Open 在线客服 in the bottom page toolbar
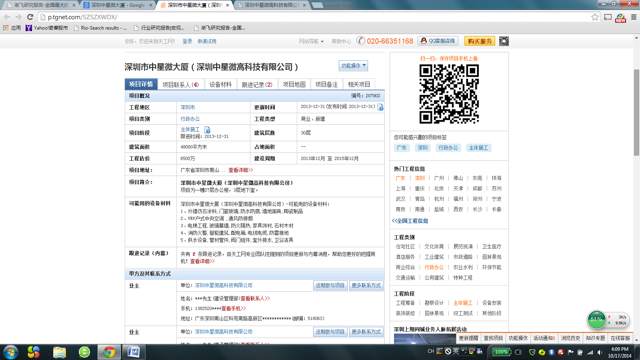Screen dimensions: 640x360 point(620,338)
